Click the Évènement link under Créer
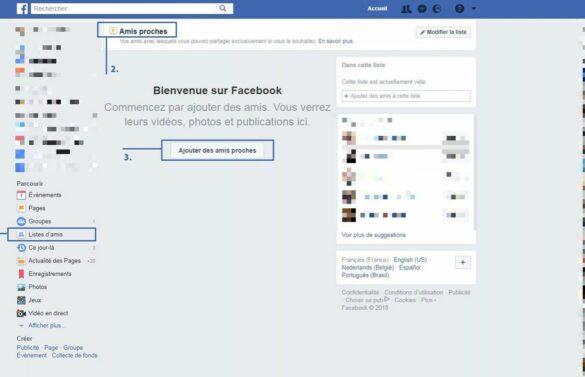 [x=32, y=355]
